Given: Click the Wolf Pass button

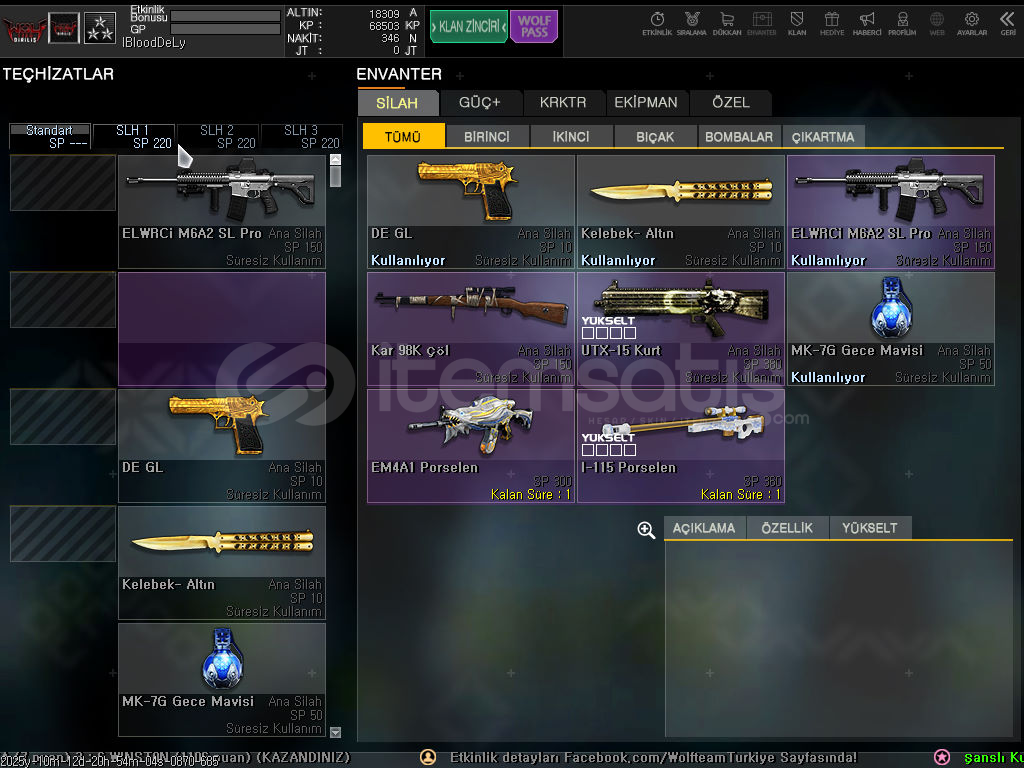Looking at the screenshot, I should (534, 27).
